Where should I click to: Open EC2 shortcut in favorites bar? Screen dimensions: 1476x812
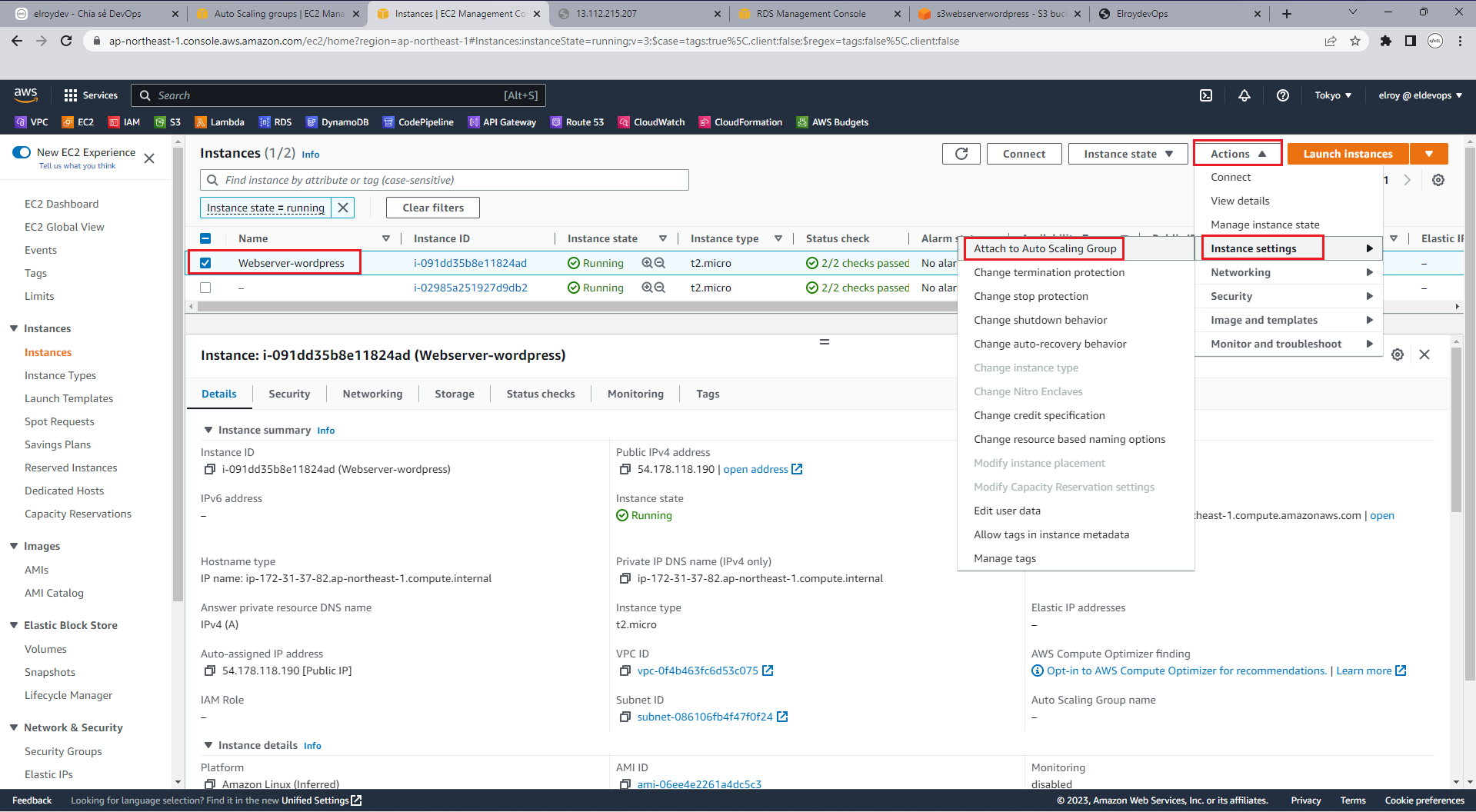pyautogui.click(x=78, y=122)
